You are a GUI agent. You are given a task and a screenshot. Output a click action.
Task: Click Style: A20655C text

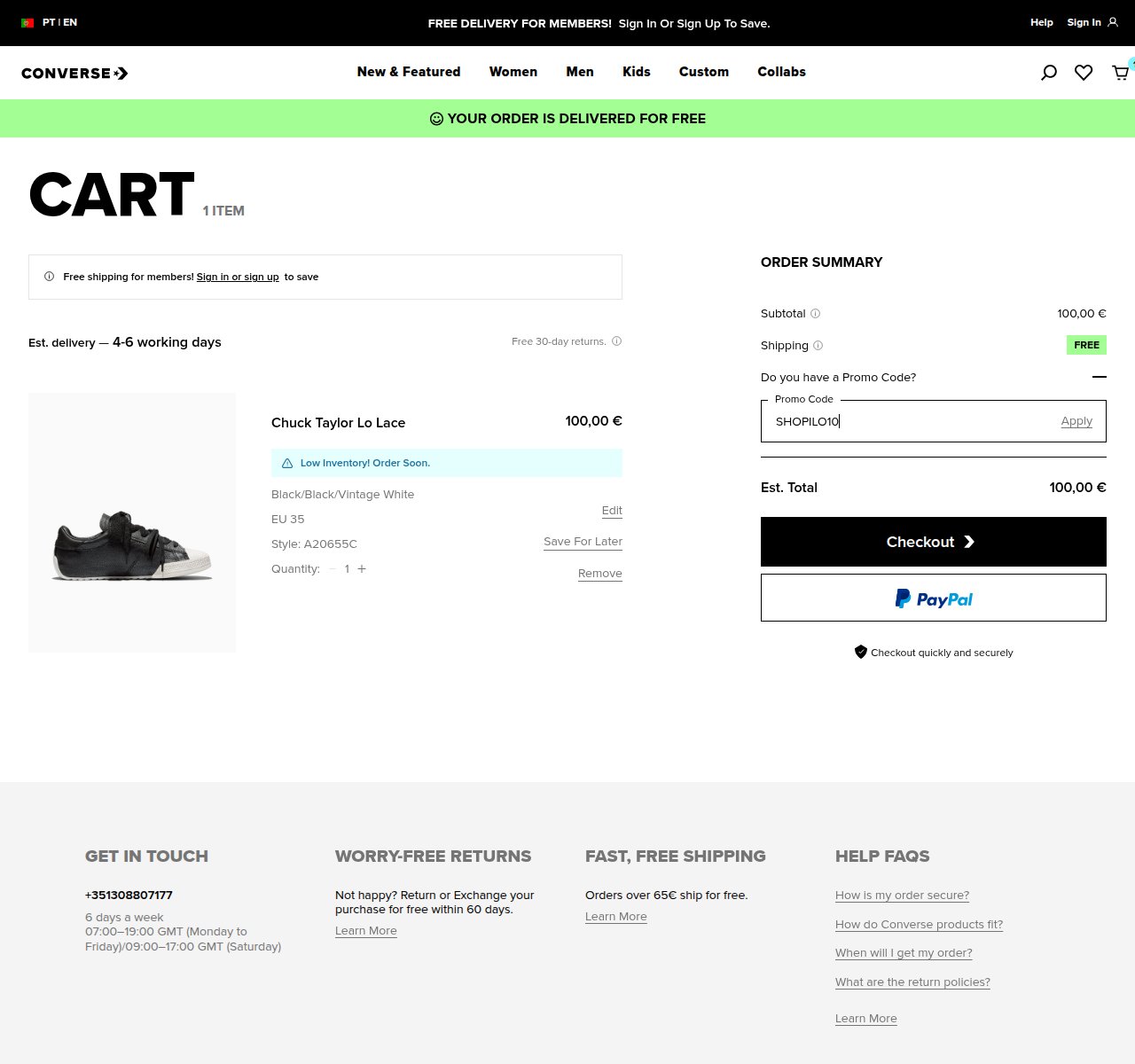pos(314,544)
